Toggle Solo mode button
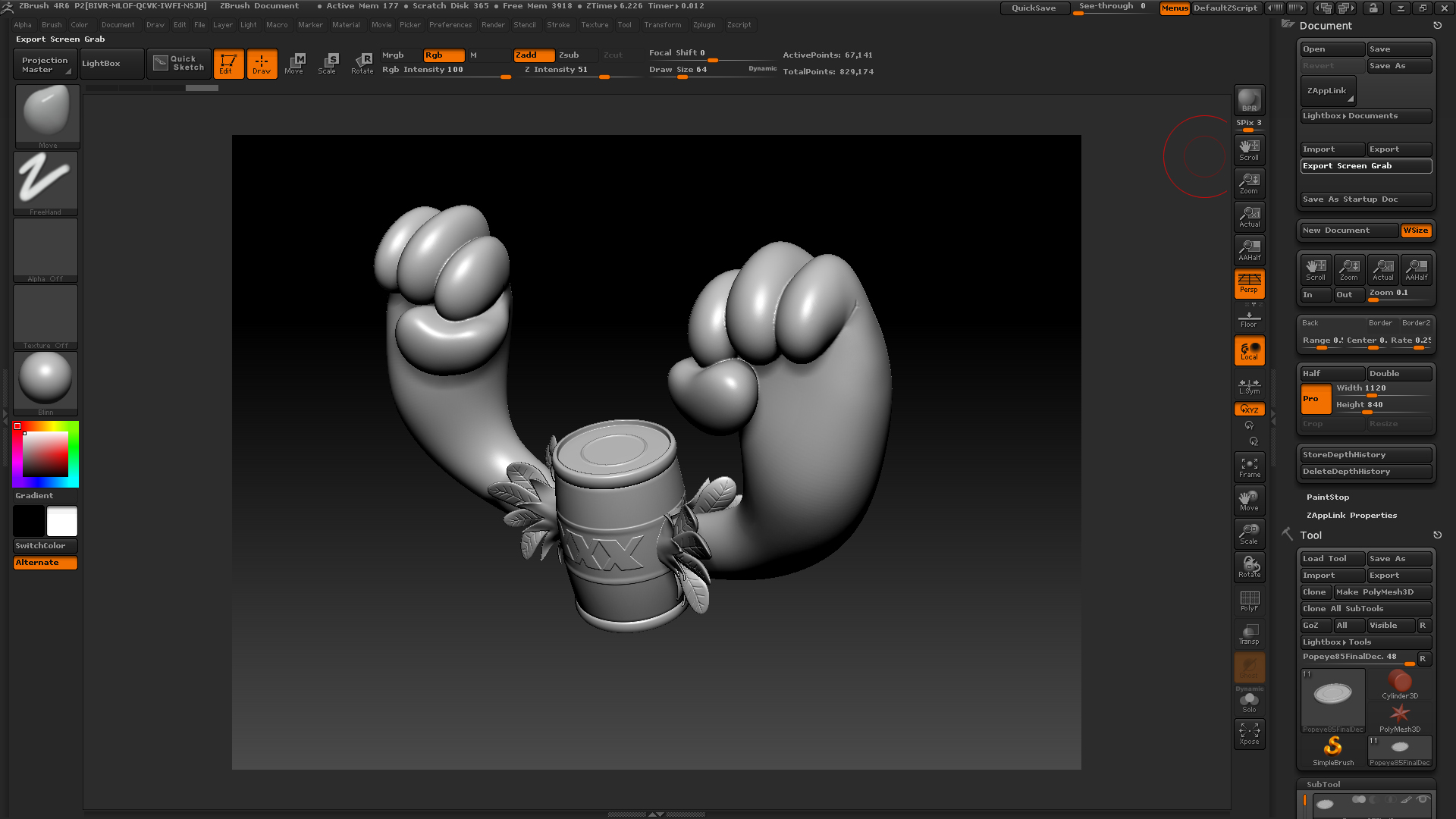1456x819 pixels. pos(1249,702)
